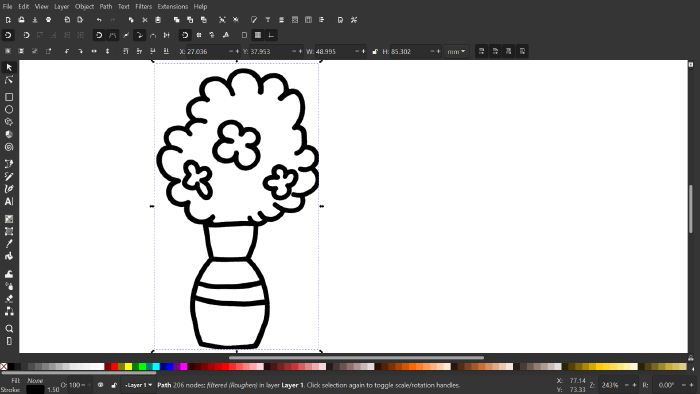Select the Eraser tool
The width and height of the screenshot is (700, 394).
9,299
